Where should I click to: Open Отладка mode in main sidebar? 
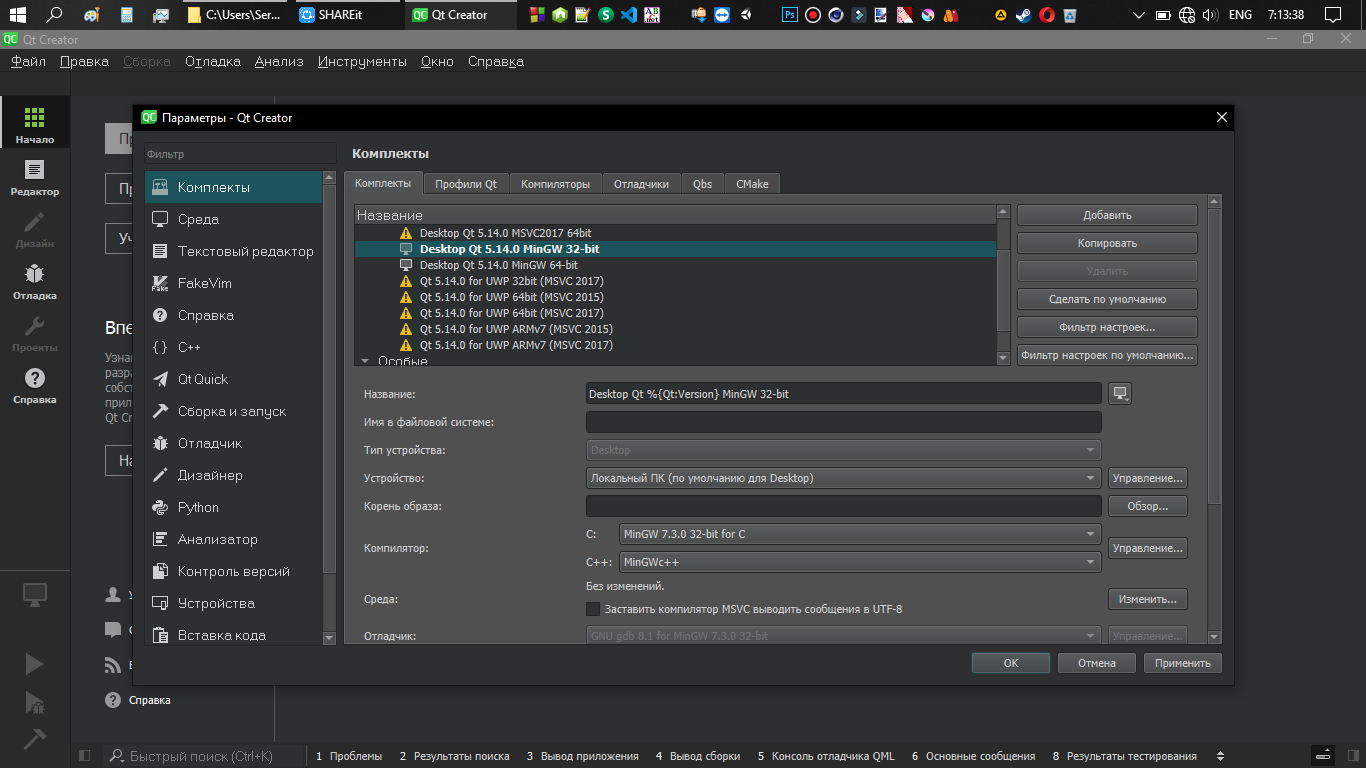click(x=35, y=280)
